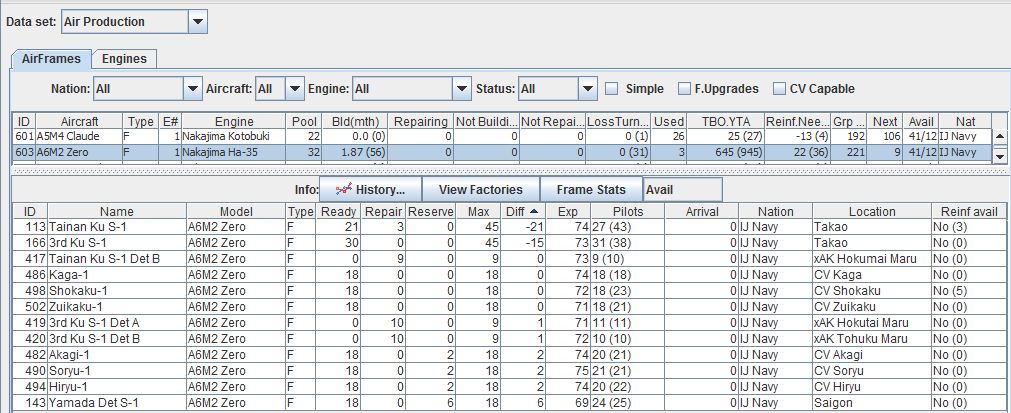Select the A6M2 Zero aircraft row

click(501, 153)
